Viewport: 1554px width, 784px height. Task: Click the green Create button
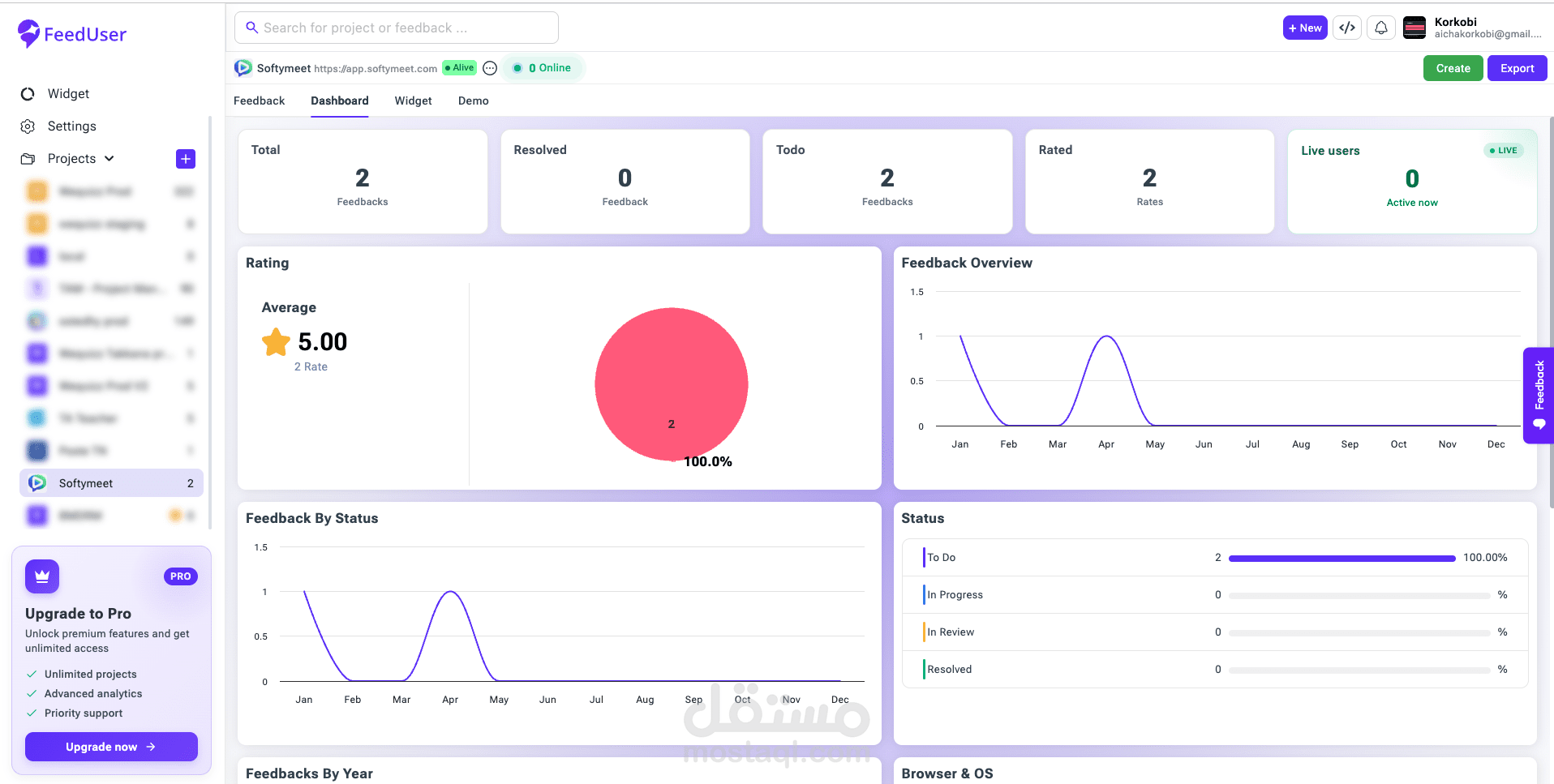point(1453,68)
